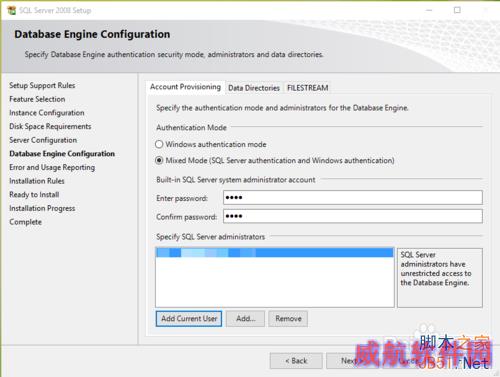Switch to the Data Directories tab
Screen dimensions: 500x377
coord(254,88)
